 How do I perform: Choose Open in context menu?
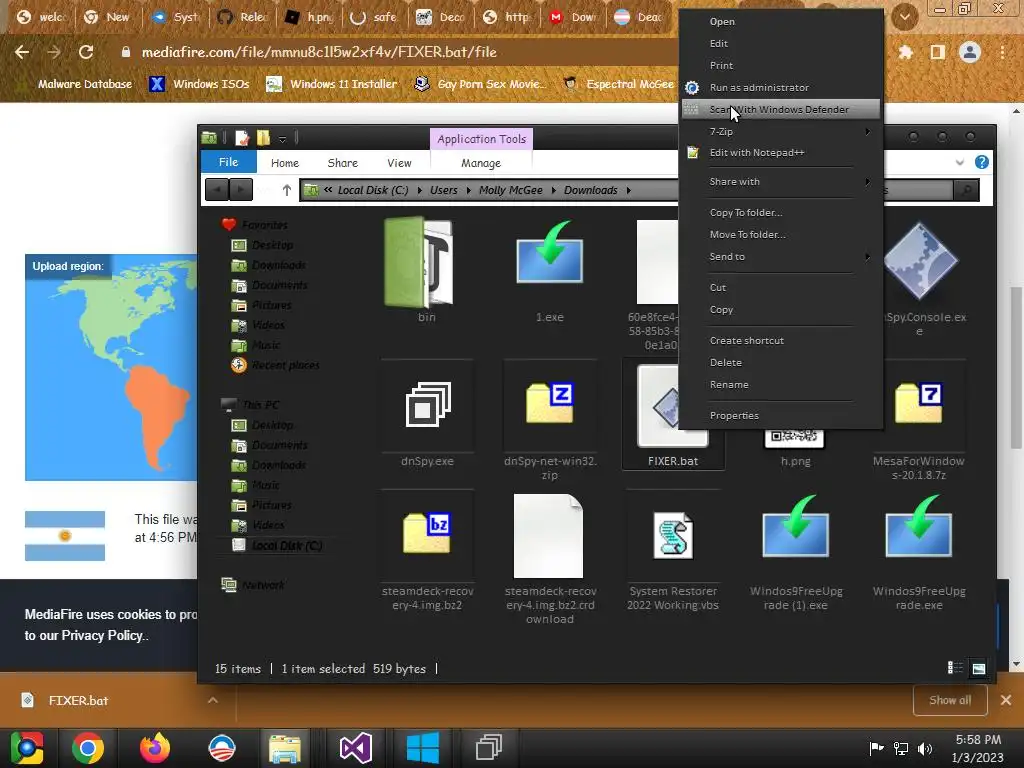[x=780, y=22]
